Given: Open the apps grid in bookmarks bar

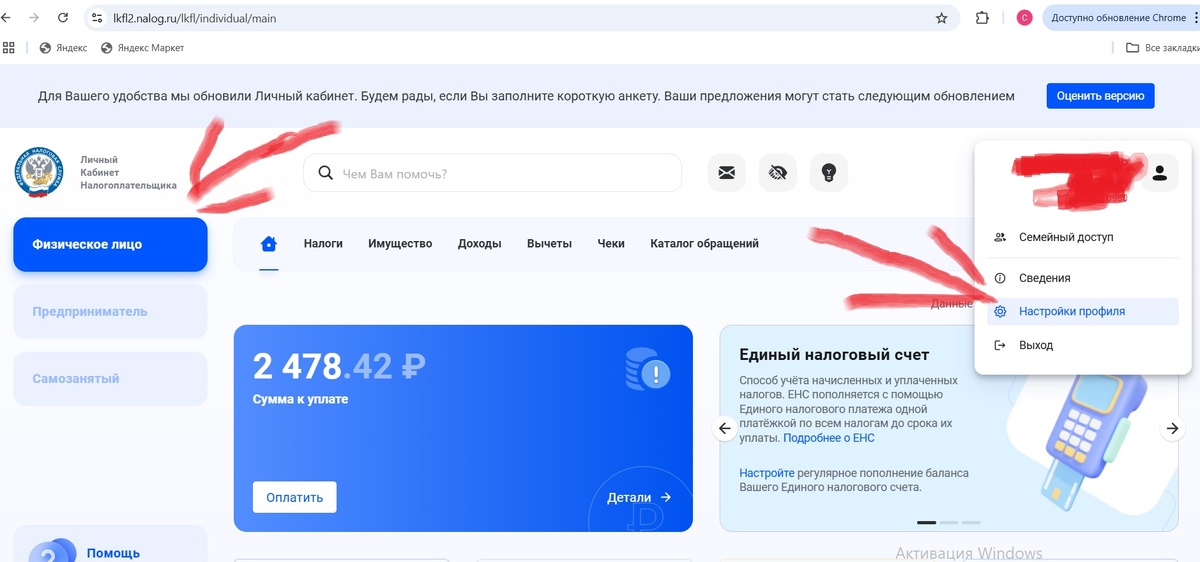Looking at the screenshot, I should click(9, 47).
